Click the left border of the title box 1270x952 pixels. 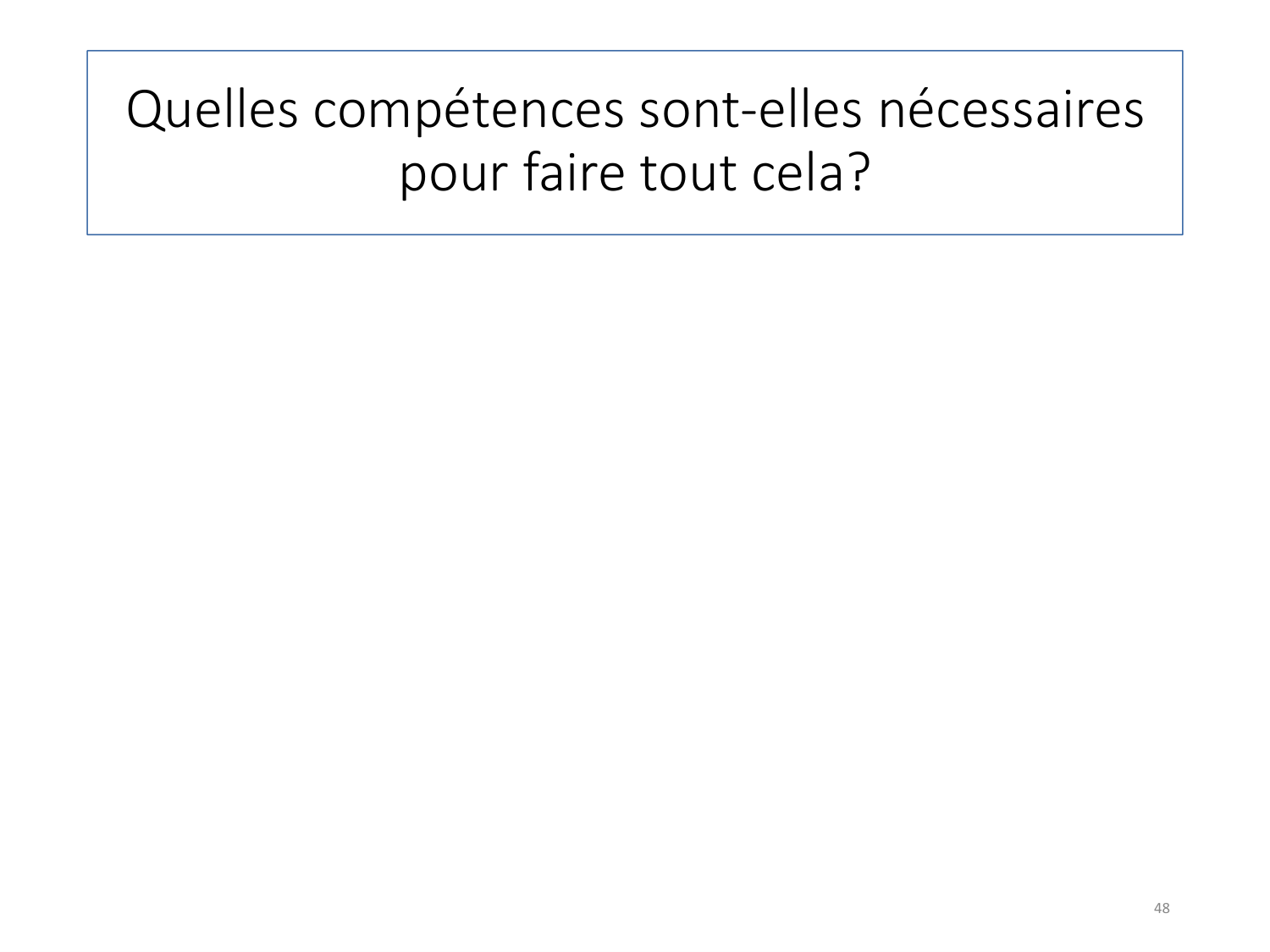87,143
